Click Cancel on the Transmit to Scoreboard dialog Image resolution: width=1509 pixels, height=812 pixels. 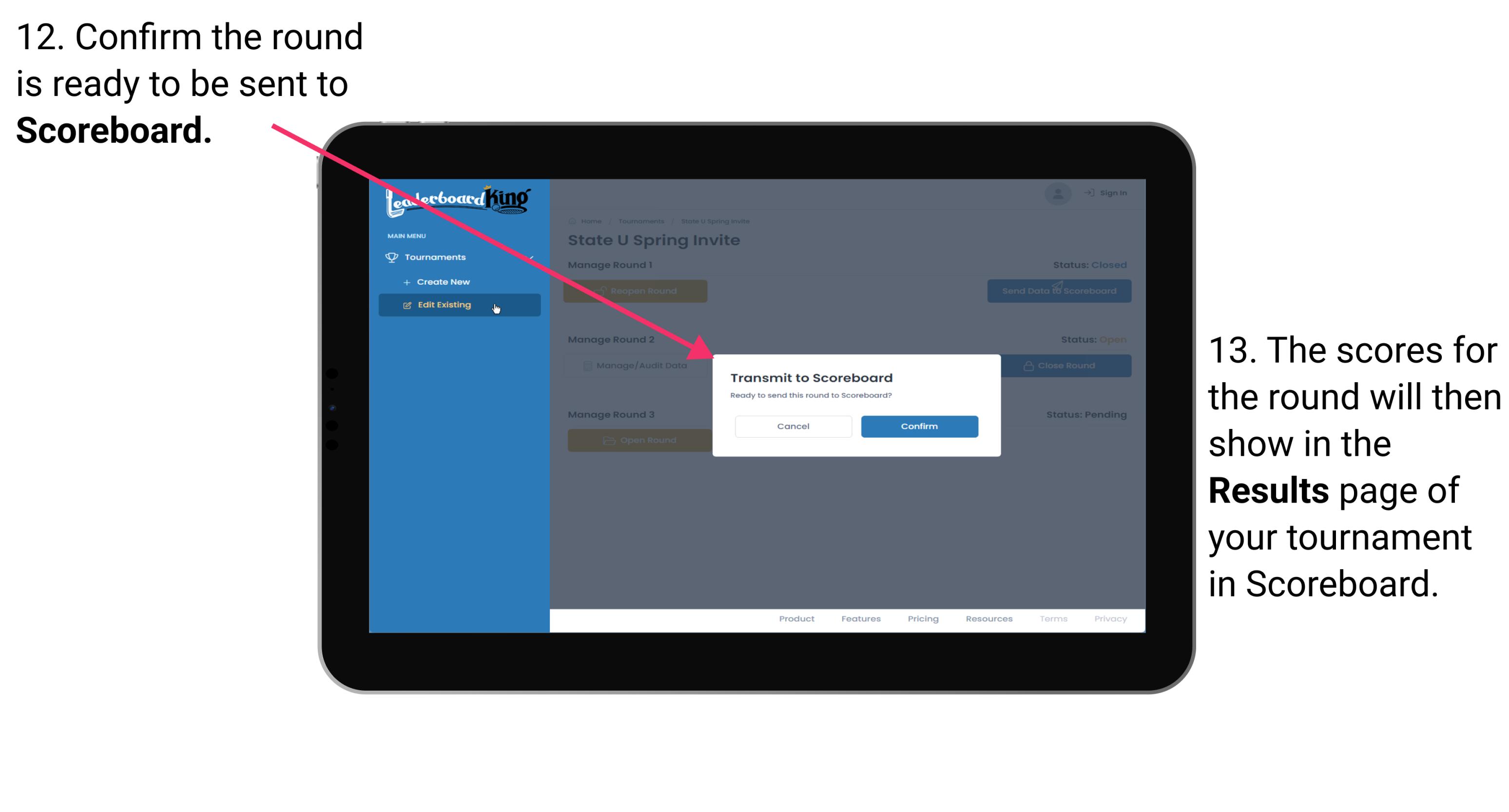point(793,426)
